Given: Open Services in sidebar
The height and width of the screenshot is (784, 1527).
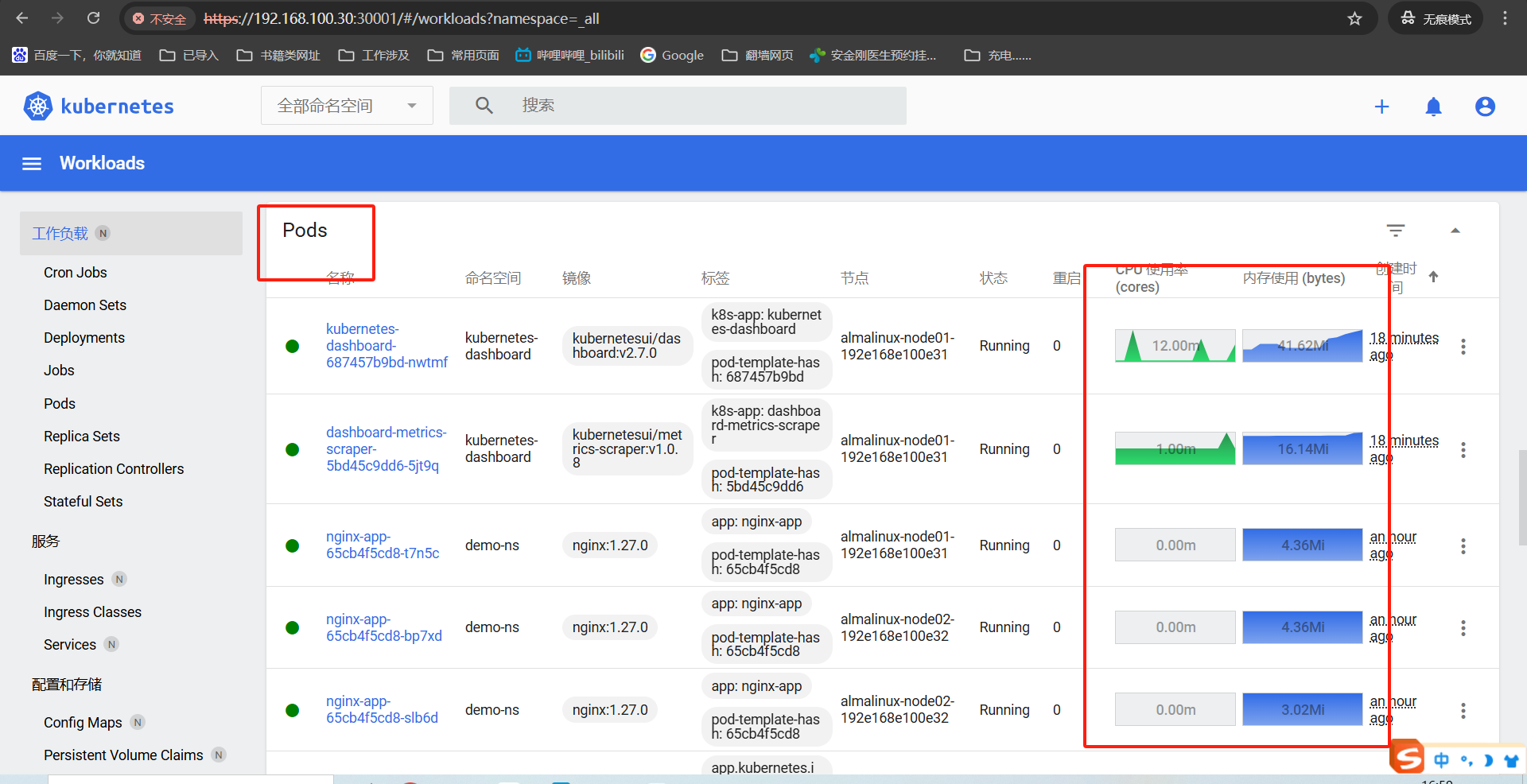Looking at the screenshot, I should pyautogui.click(x=70, y=644).
